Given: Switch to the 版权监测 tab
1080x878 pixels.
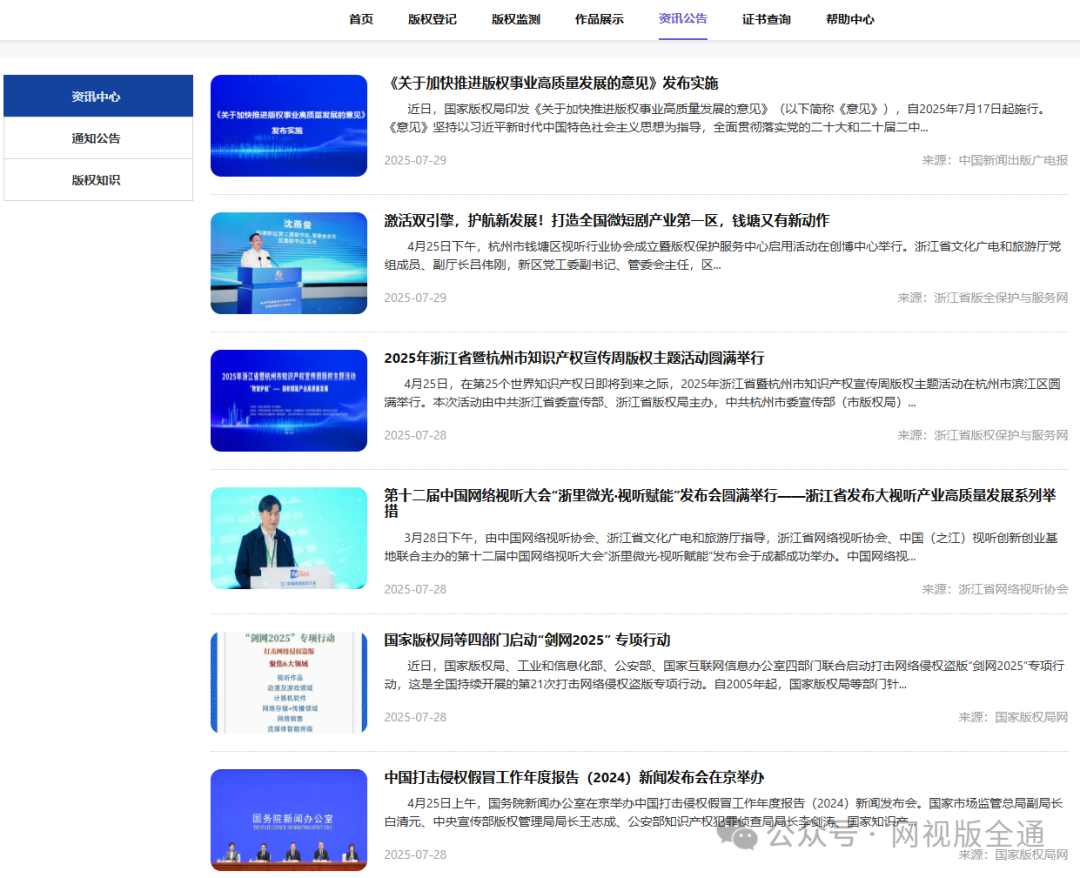Looking at the screenshot, I should pos(516,19).
